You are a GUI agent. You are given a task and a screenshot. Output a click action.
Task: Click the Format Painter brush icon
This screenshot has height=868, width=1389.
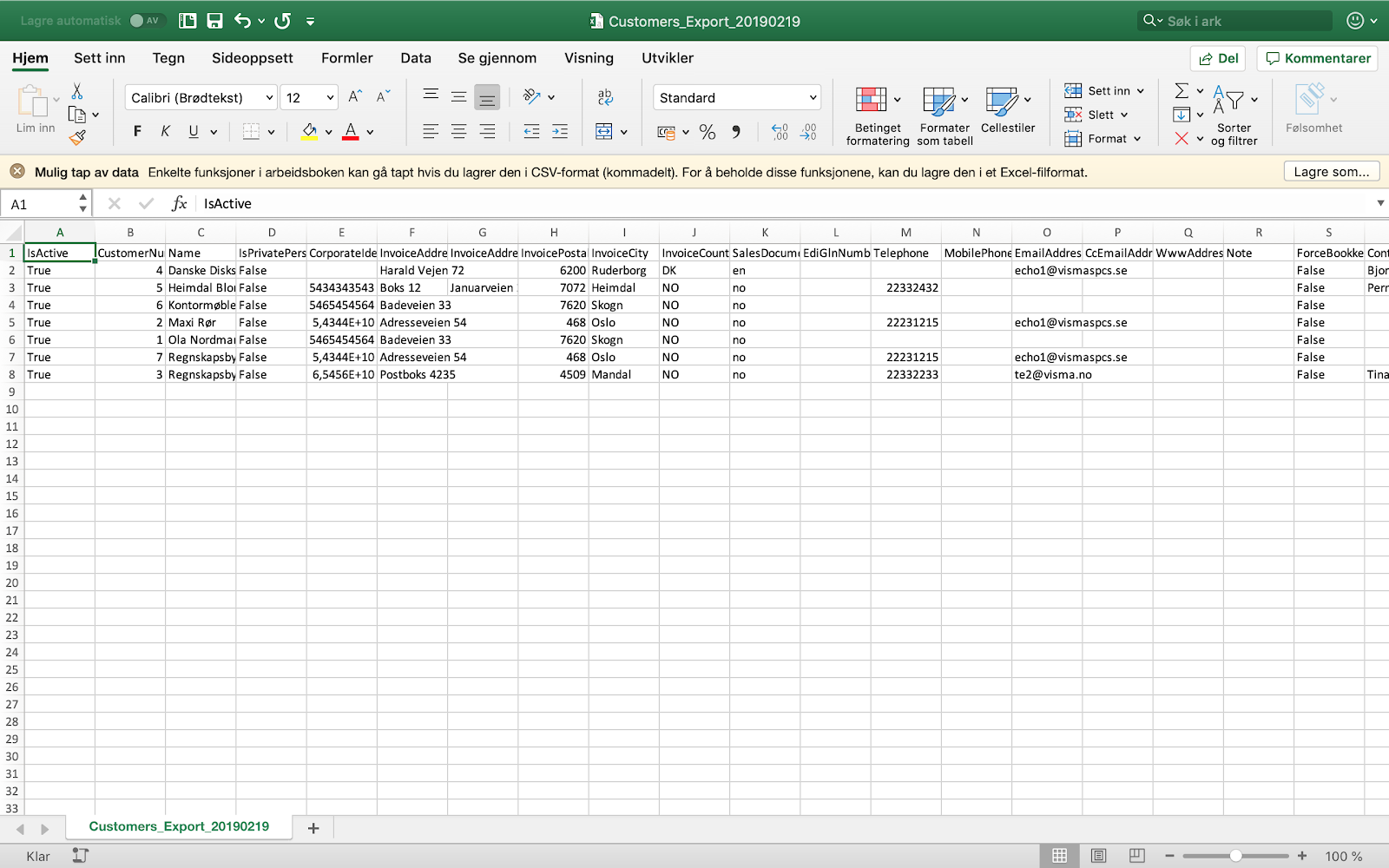(77, 137)
